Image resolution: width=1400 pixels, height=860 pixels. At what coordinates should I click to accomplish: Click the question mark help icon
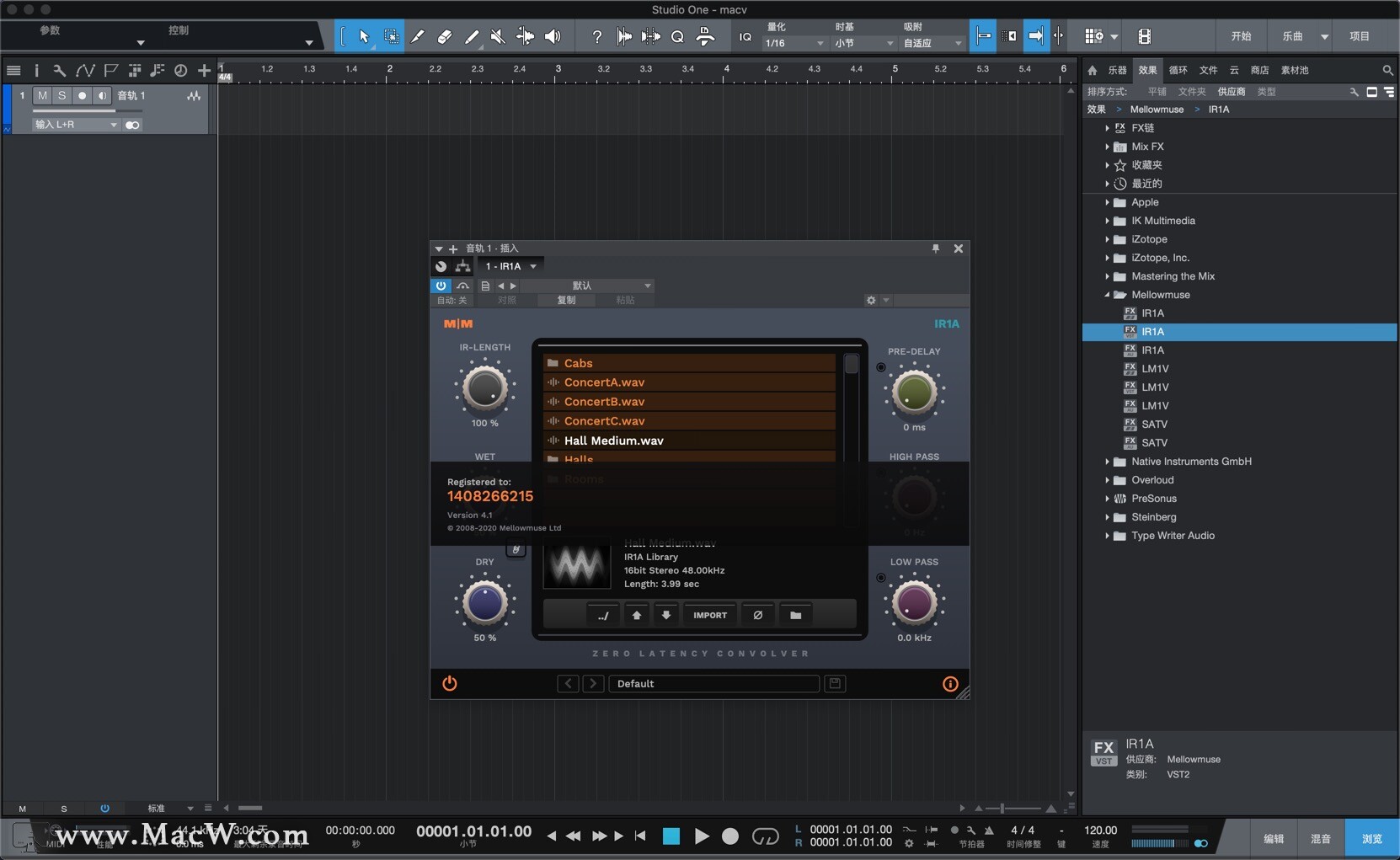click(x=596, y=36)
